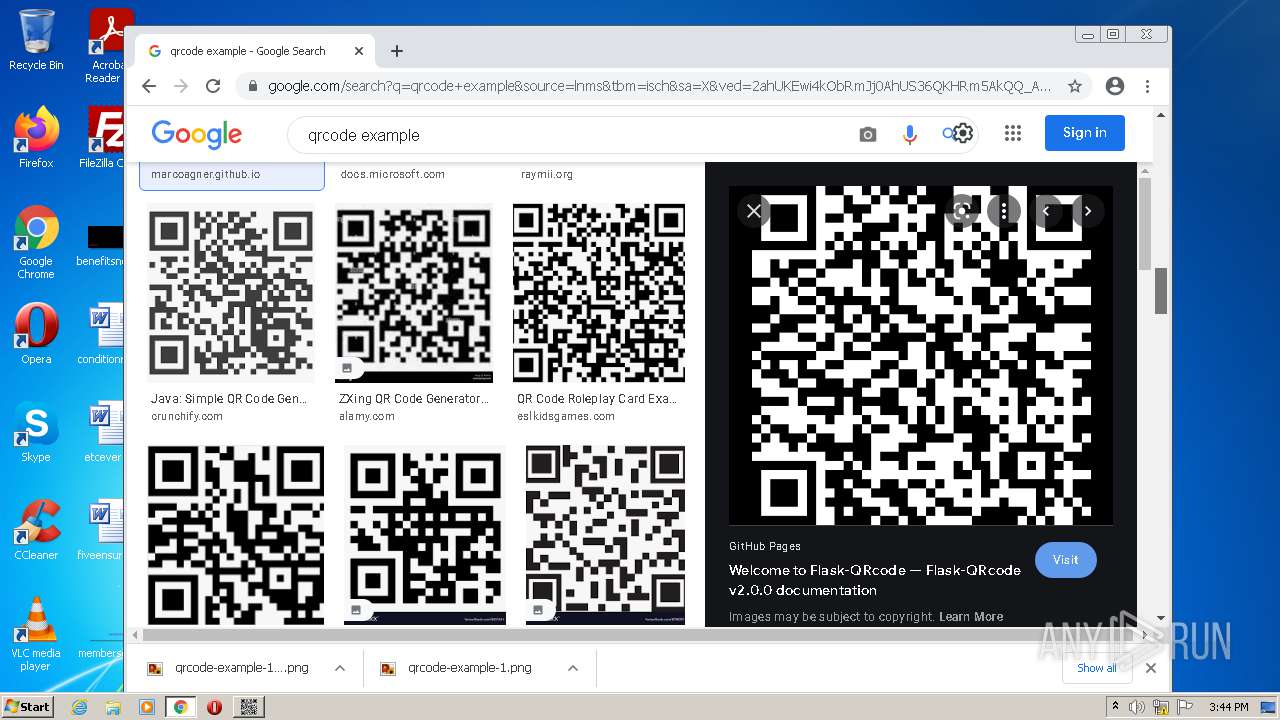Show previous image in preview panel
Image resolution: width=1280 pixels, height=720 pixels.
point(1046,210)
